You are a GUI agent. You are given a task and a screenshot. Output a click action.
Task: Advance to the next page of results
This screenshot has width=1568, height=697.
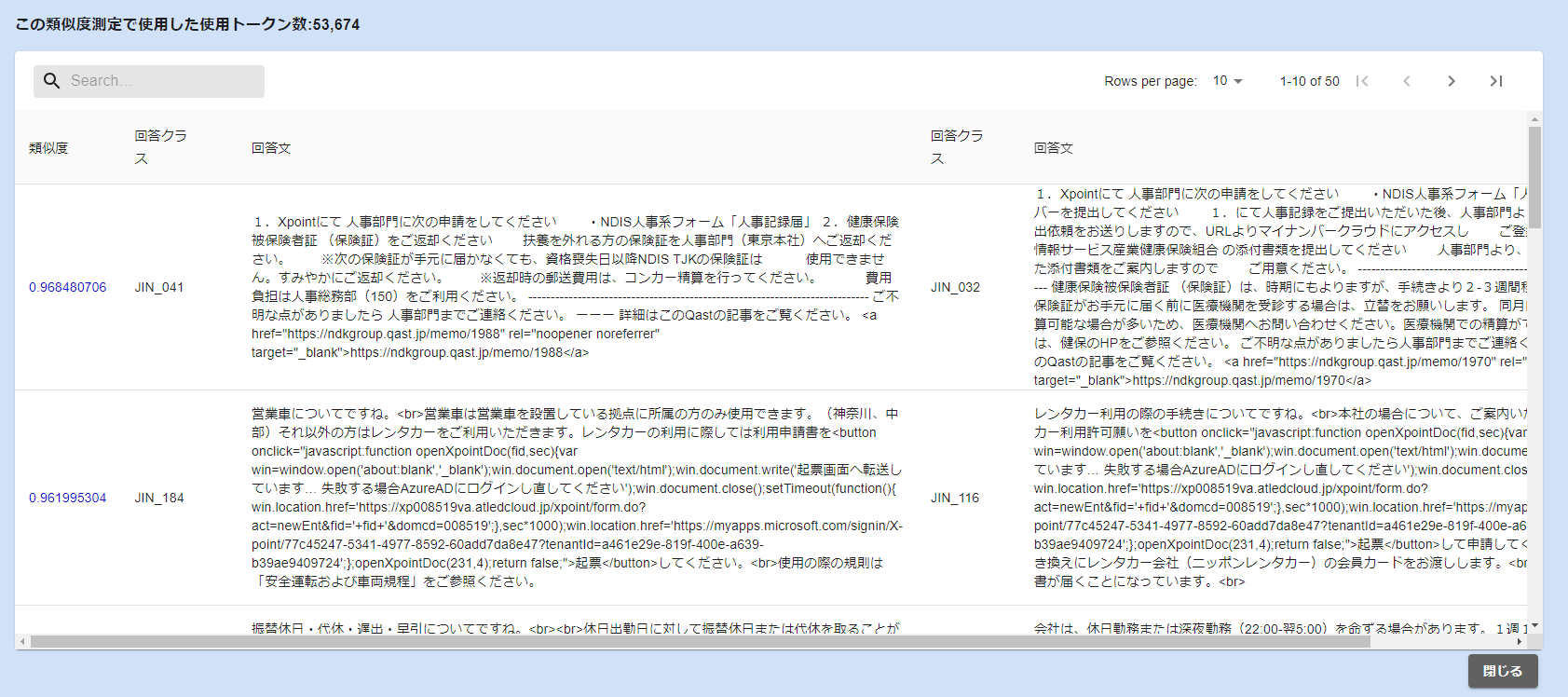(1452, 81)
